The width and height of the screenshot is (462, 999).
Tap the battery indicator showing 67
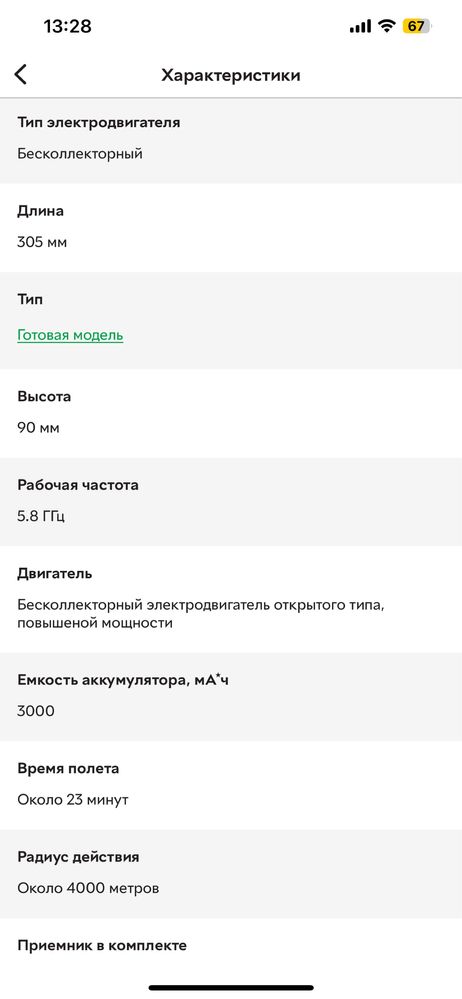(417, 26)
